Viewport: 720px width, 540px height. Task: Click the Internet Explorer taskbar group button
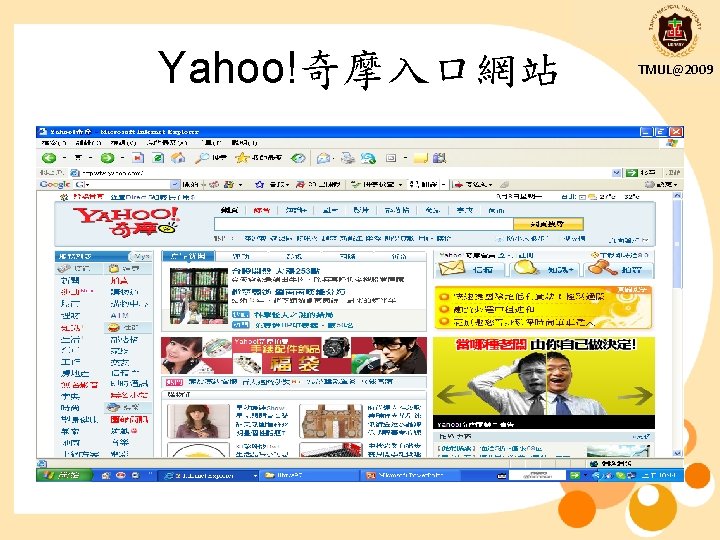coord(210,475)
